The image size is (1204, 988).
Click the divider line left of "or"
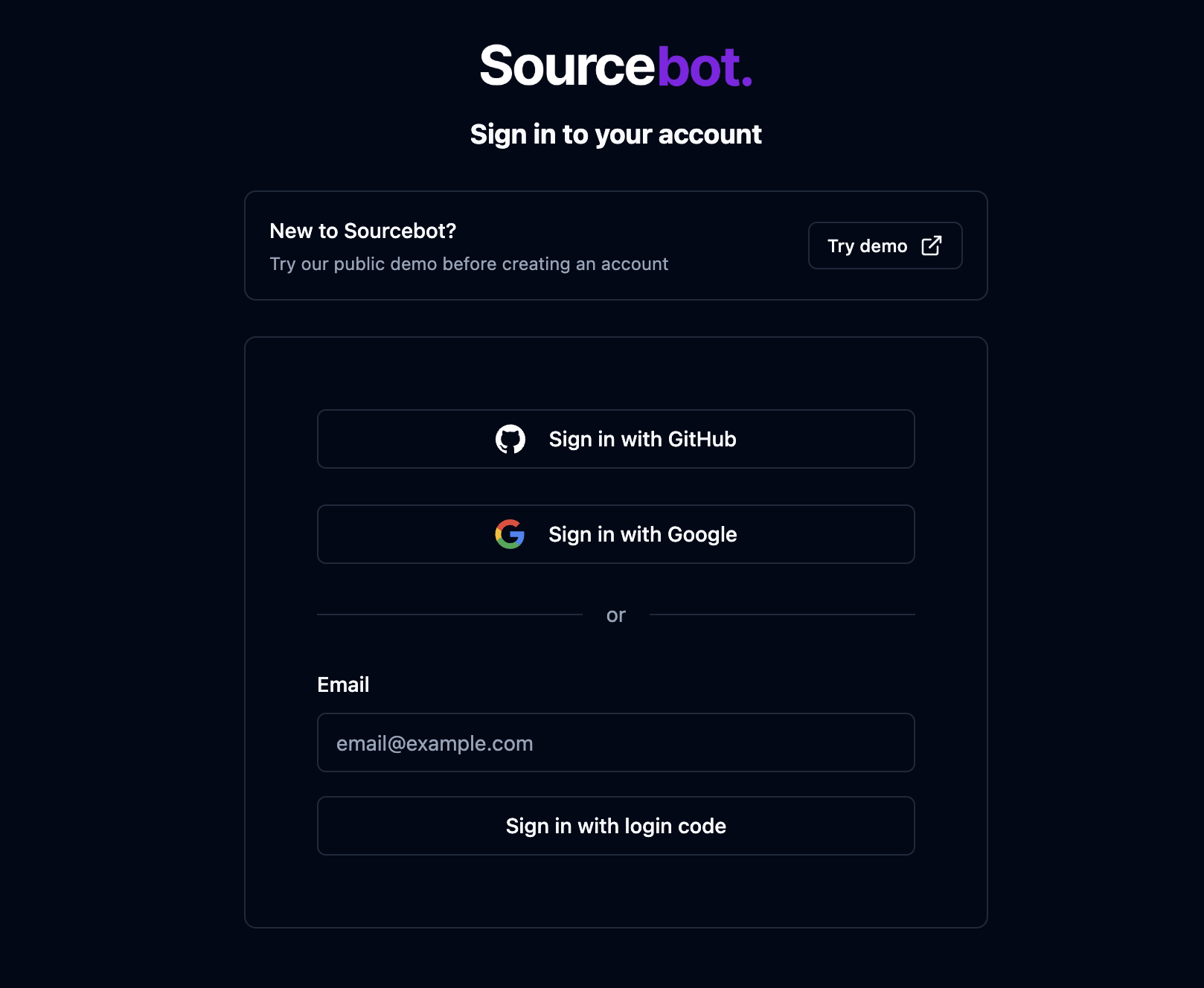pos(449,615)
